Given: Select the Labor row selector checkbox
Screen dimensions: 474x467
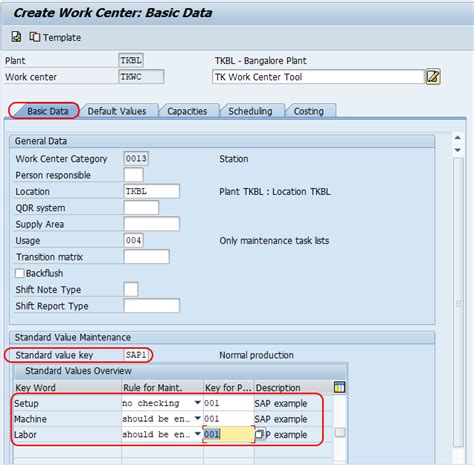Looking at the screenshot, I should (x=340, y=432).
